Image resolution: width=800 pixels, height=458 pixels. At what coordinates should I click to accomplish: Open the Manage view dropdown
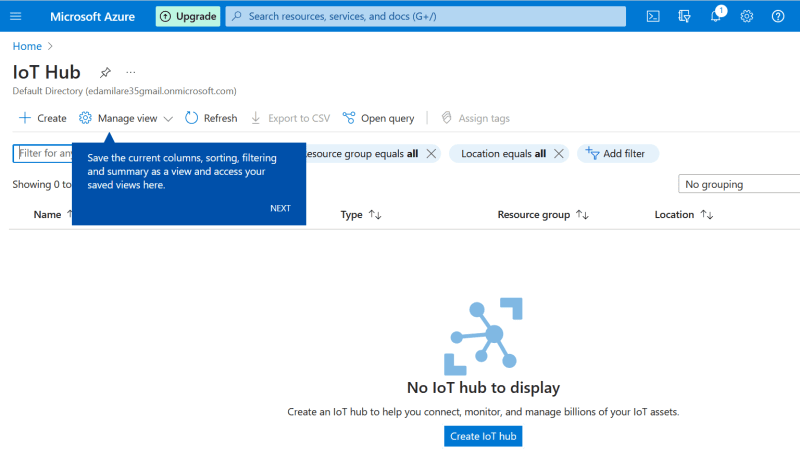126,118
